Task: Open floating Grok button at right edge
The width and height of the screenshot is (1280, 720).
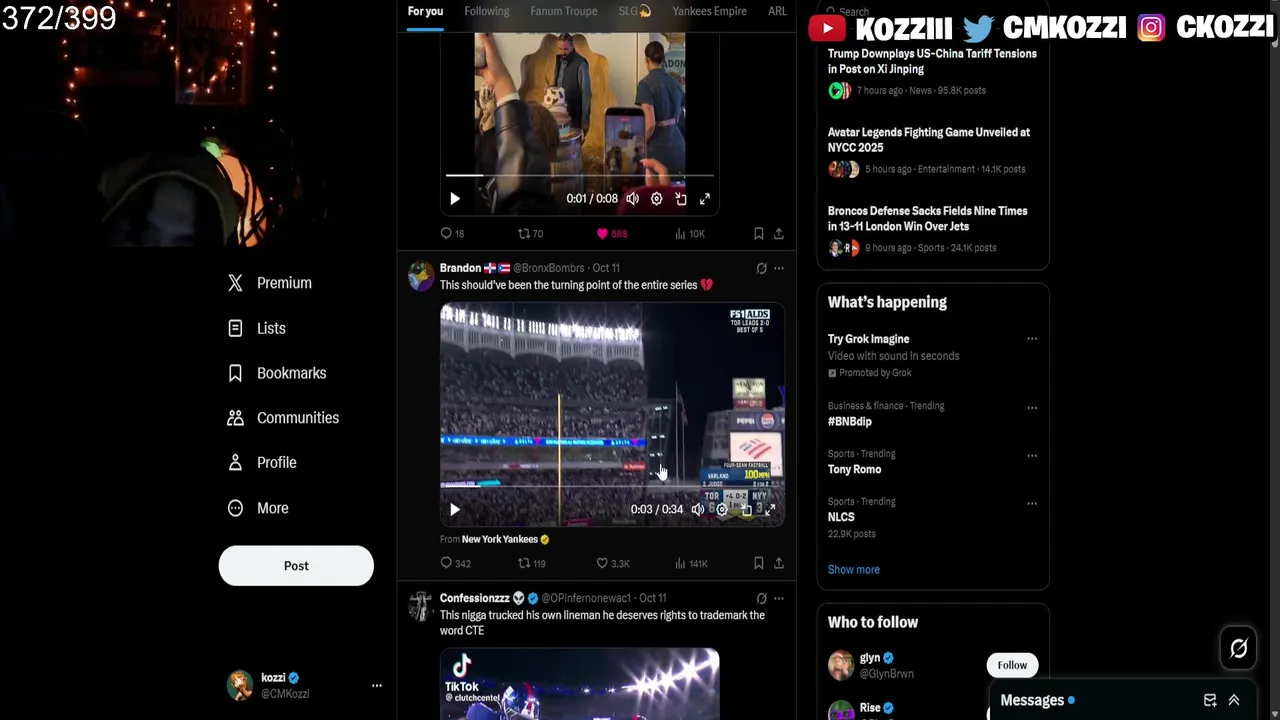Action: pyautogui.click(x=1238, y=649)
